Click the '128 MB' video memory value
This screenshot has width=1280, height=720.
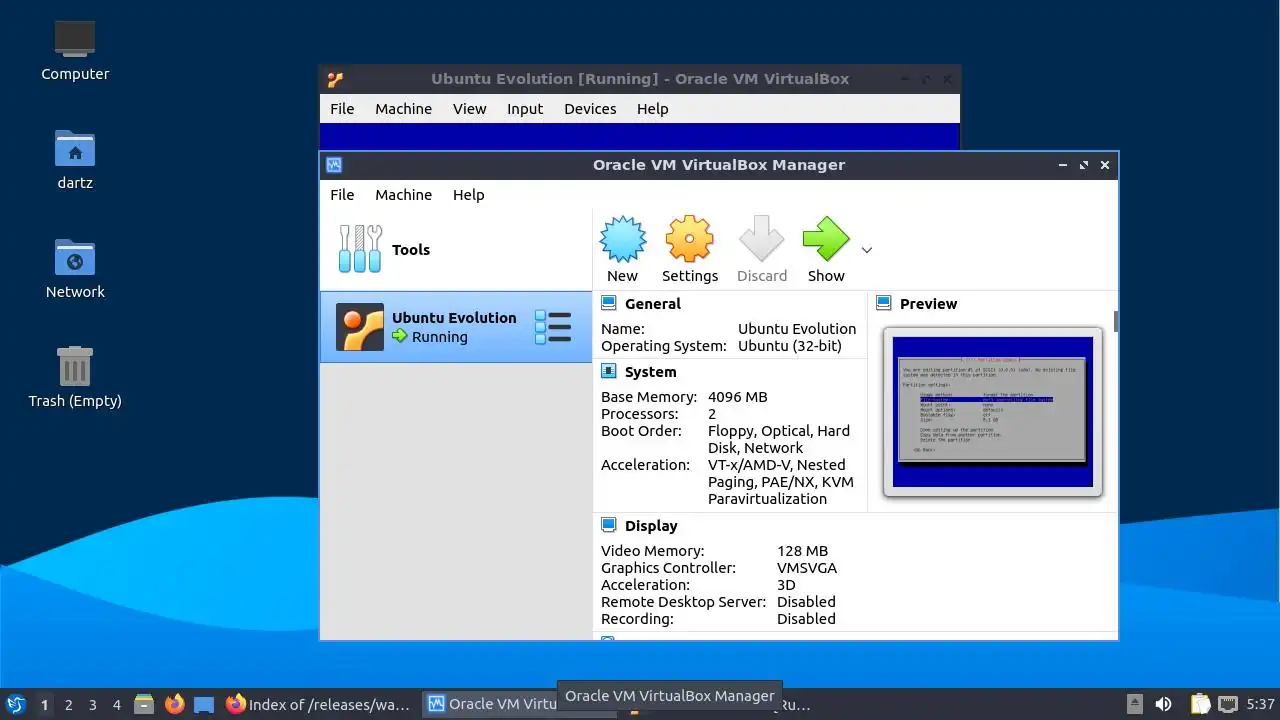(802, 551)
